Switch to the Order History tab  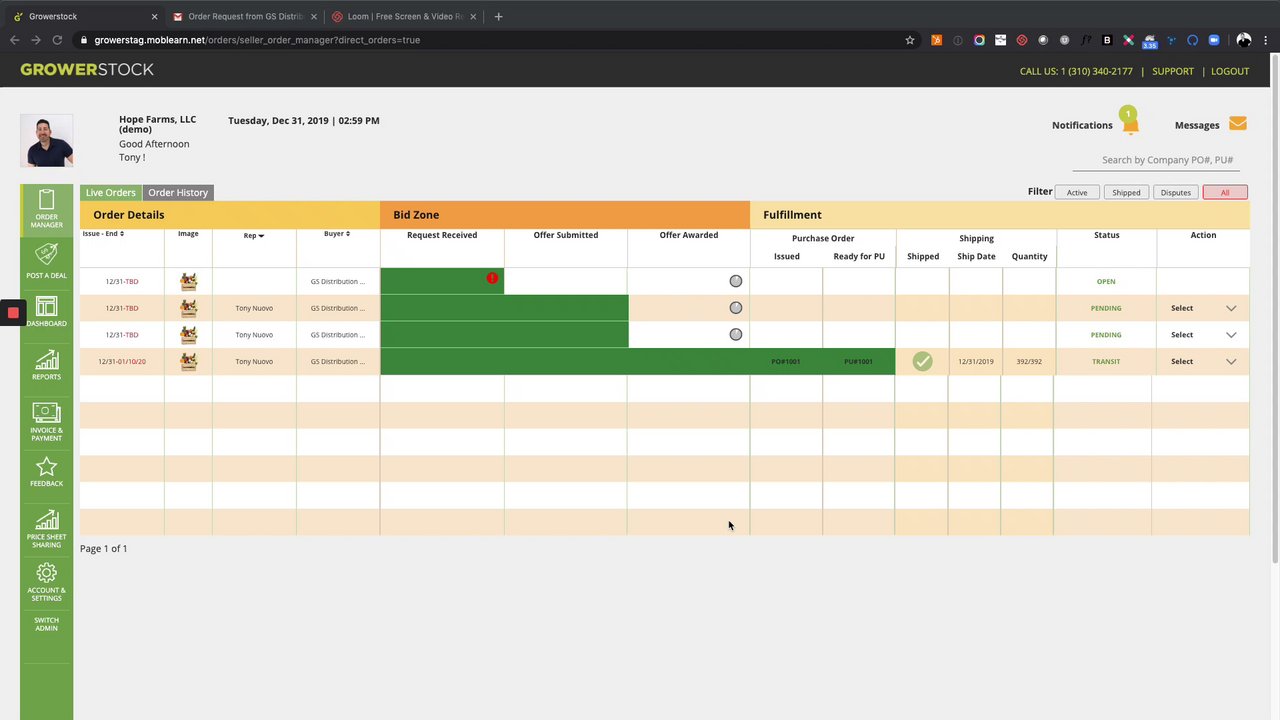coord(178,192)
